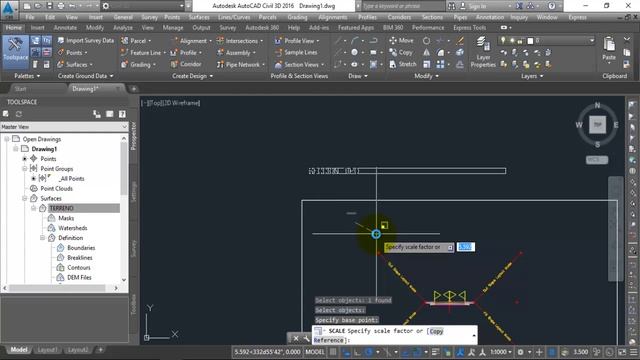
Task: Close the command line window
Action: coord(296,338)
